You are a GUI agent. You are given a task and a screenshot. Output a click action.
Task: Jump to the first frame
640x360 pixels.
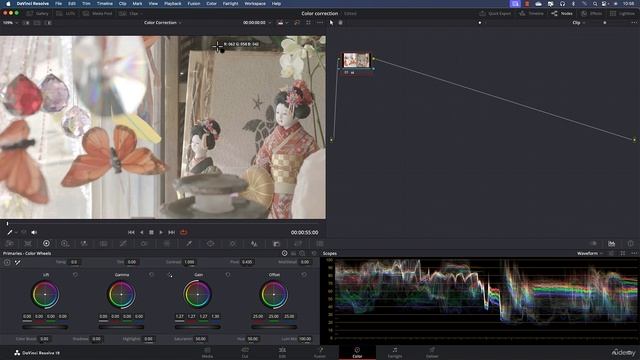coord(131,232)
